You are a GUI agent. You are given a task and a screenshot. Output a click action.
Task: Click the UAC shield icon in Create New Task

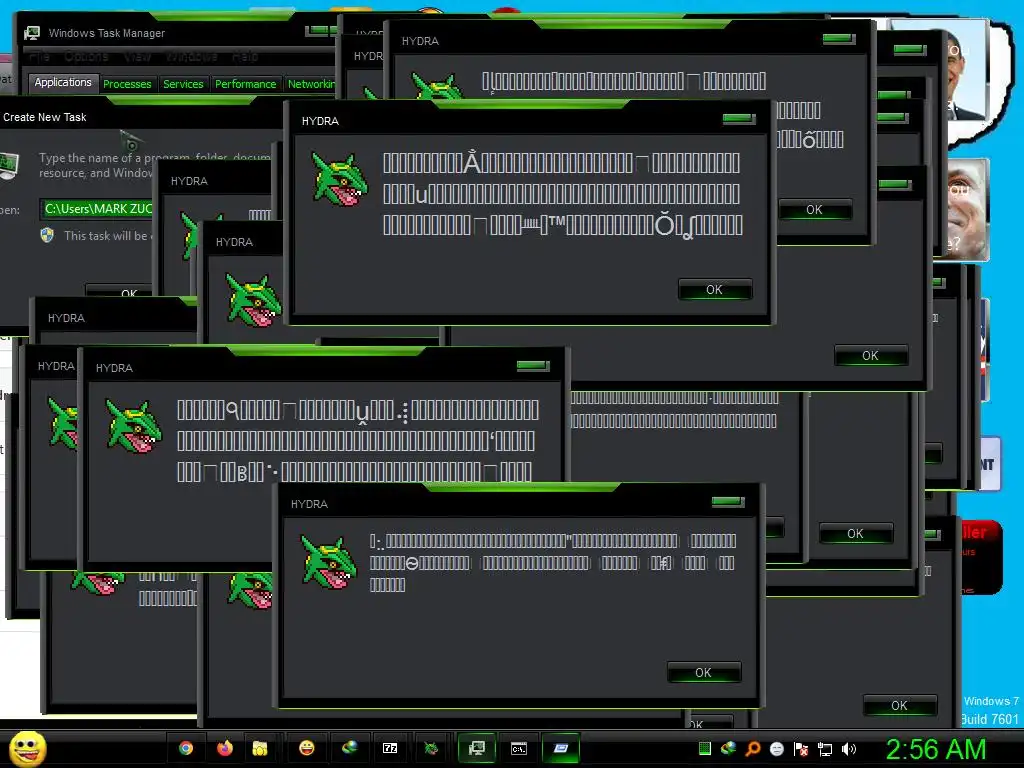coord(47,235)
